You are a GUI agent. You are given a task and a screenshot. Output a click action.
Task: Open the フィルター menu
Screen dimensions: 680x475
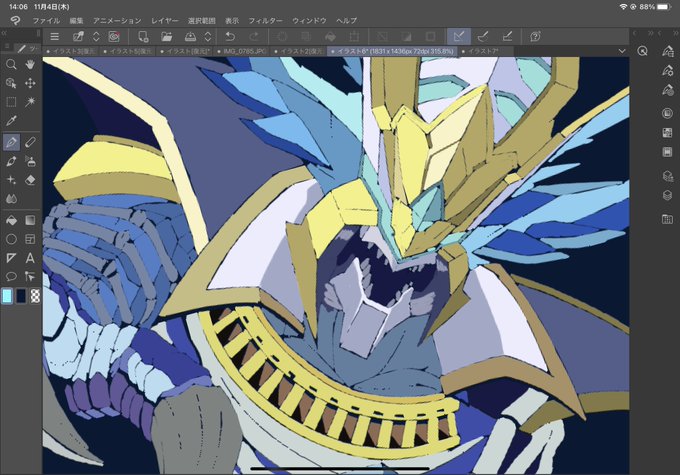[x=265, y=20]
